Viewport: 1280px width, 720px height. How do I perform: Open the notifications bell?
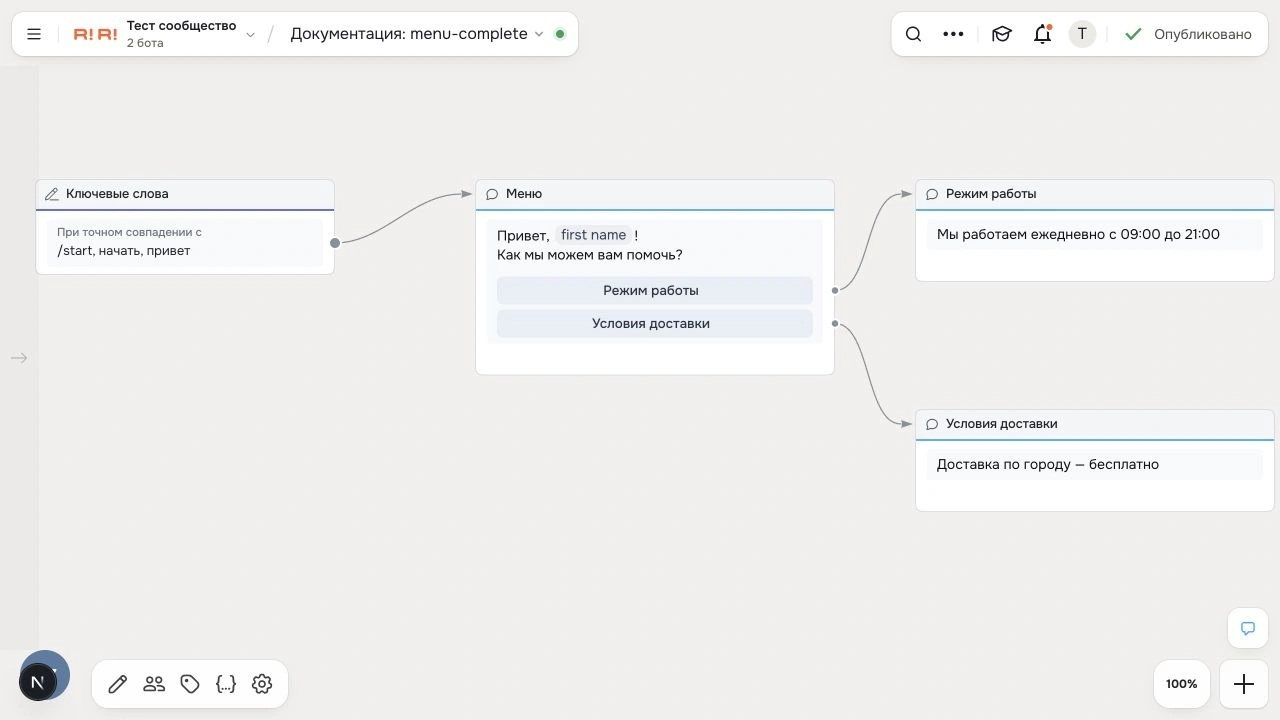click(1042, 34)
